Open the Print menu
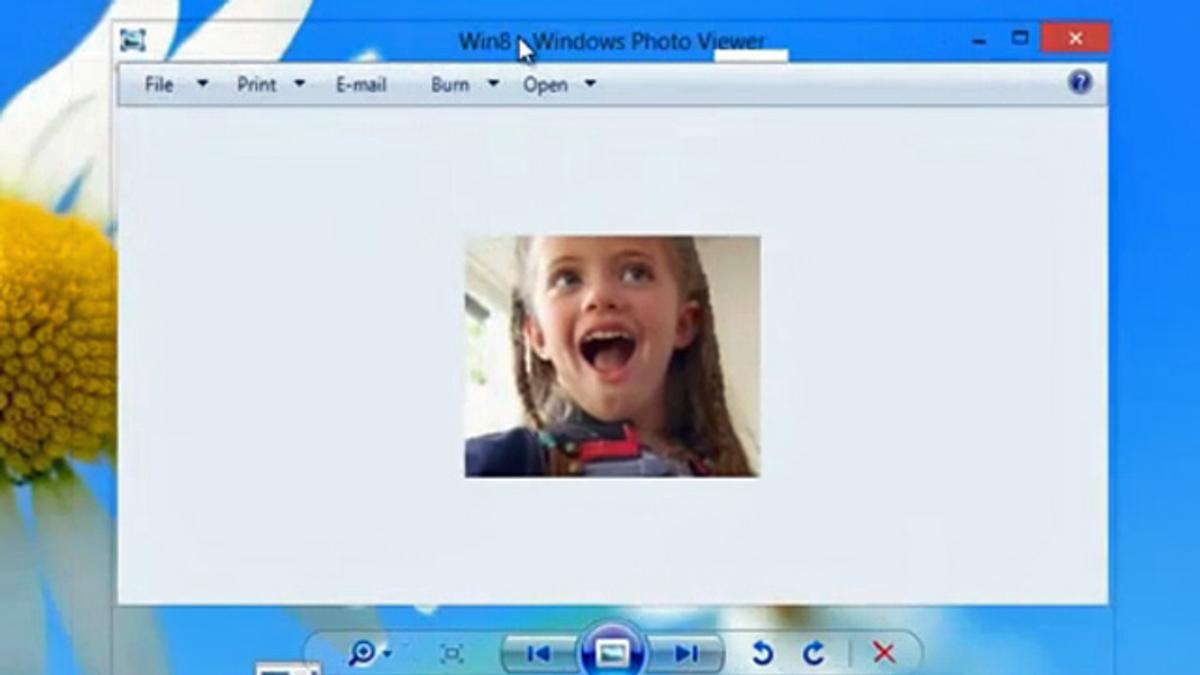Image resolution: width=1200 pixels, height=675 pixels. (257, 85)
